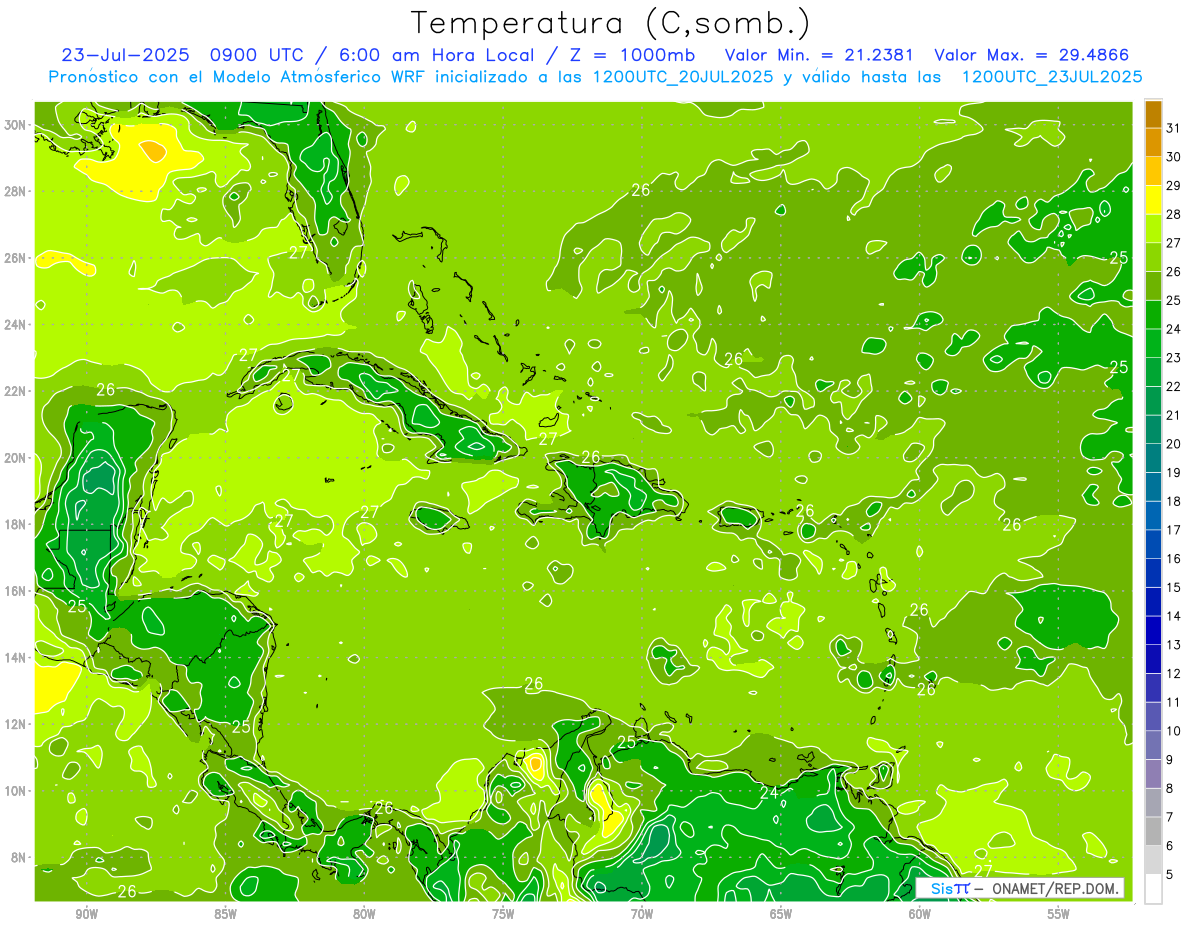Click the yellow swatch between 28 and 29
Viewport: 1200px width, 927px height.
click(x=1153, y=200)
